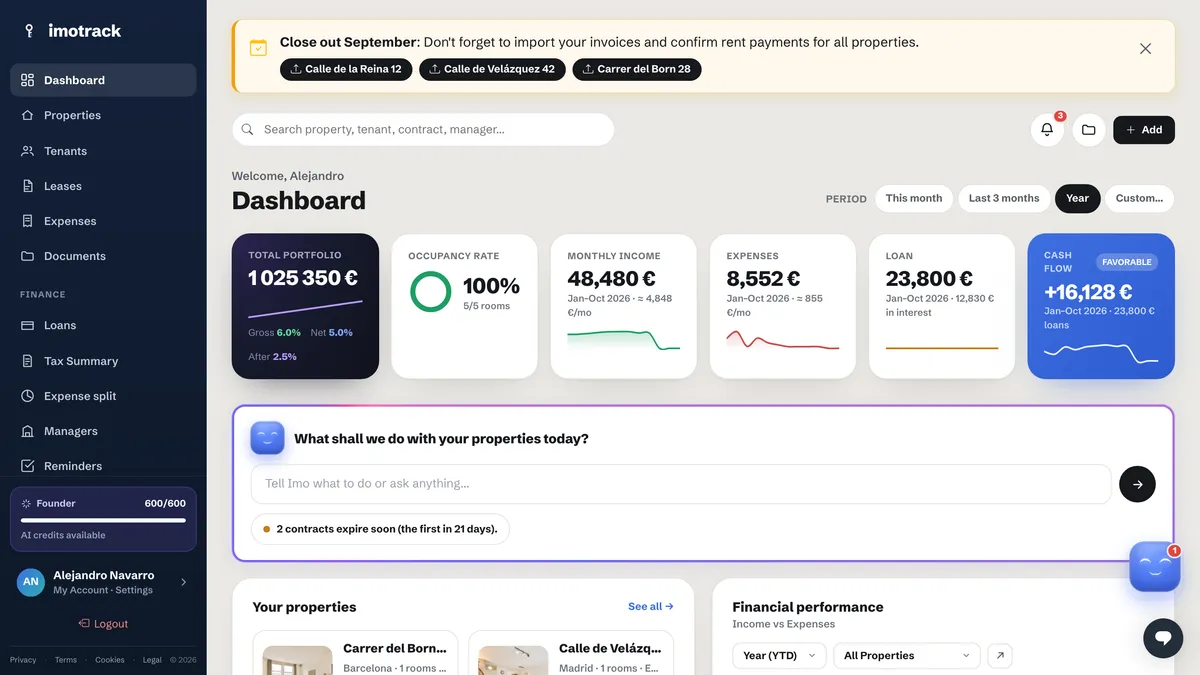Submit the Imo prompt with the arrow button
Screen dimensions: 1200x675
(1137, 484)
